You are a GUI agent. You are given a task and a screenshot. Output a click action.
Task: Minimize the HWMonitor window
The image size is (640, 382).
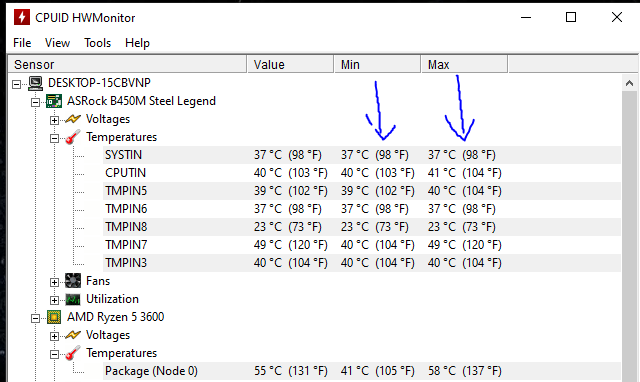tap(526, 18)
